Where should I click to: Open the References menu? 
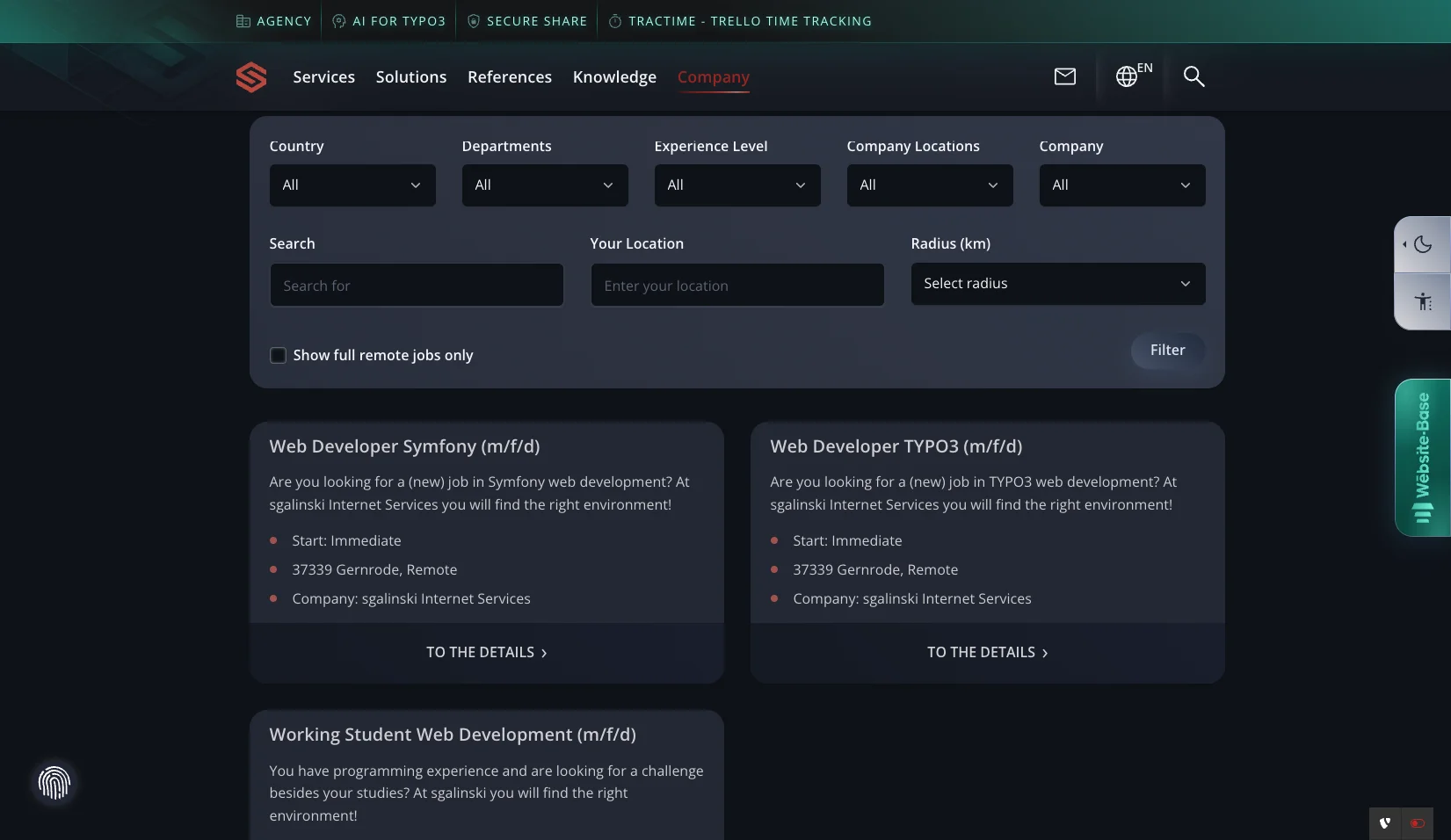pos(510,77)
